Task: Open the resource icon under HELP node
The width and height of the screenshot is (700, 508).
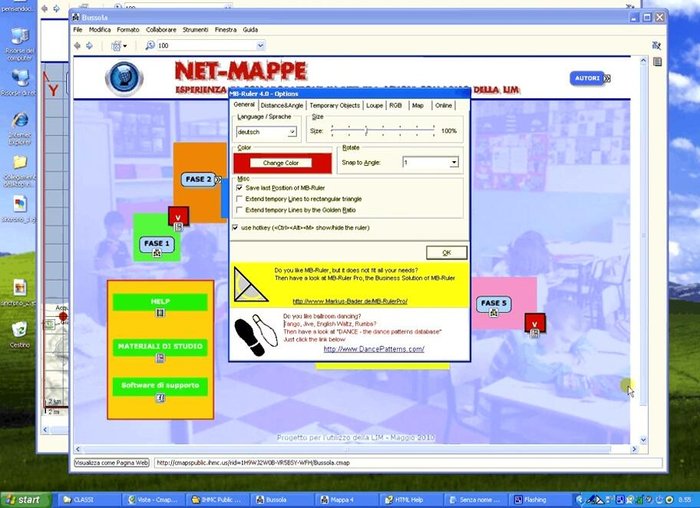Action: (160, 314)
